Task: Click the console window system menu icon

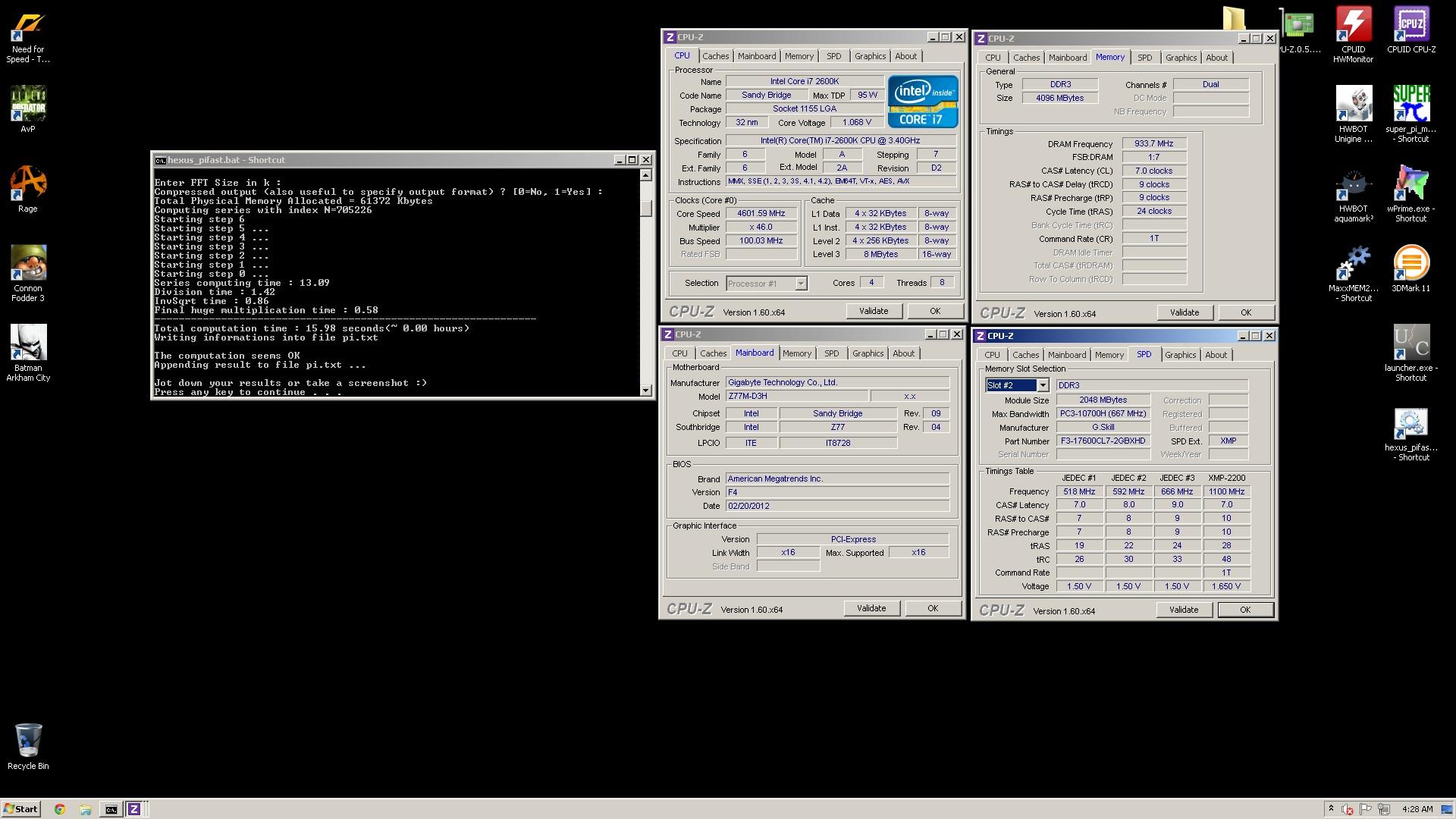Action: [160, 160]
